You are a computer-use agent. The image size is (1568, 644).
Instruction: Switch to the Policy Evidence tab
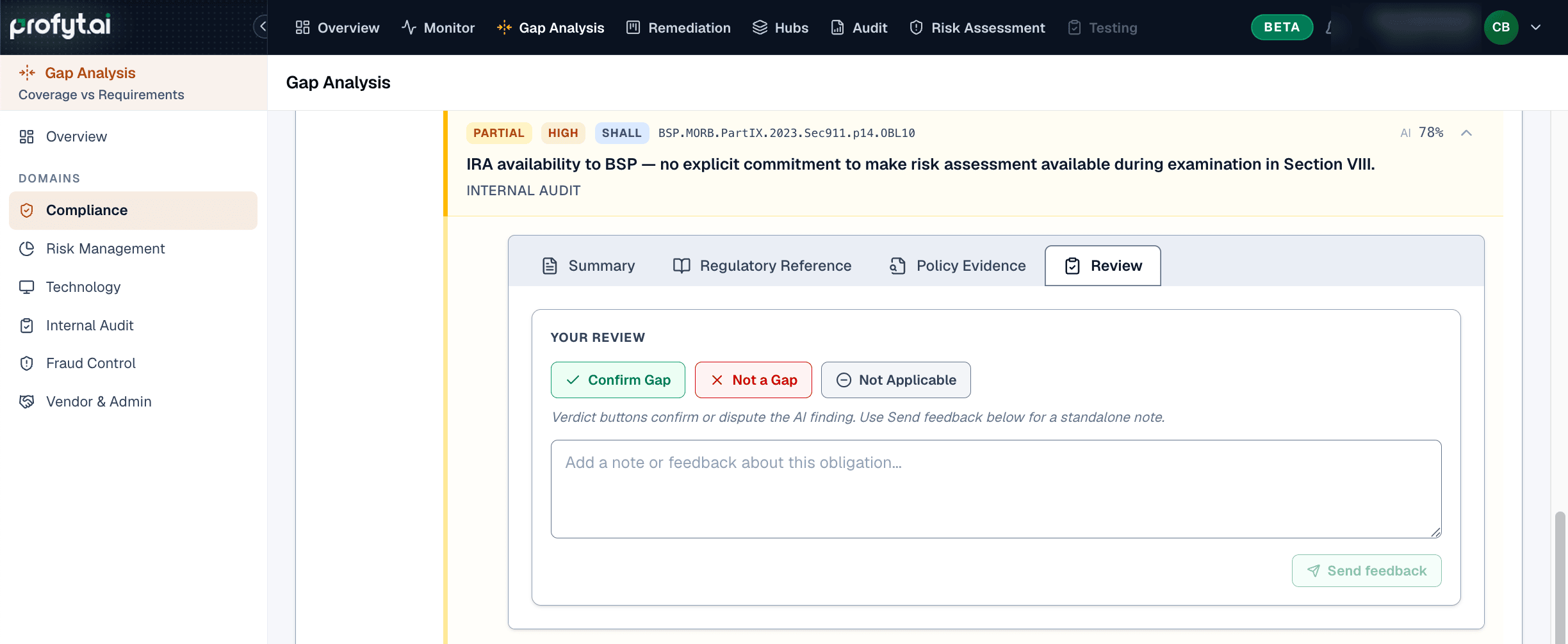[x=958, y=266]
